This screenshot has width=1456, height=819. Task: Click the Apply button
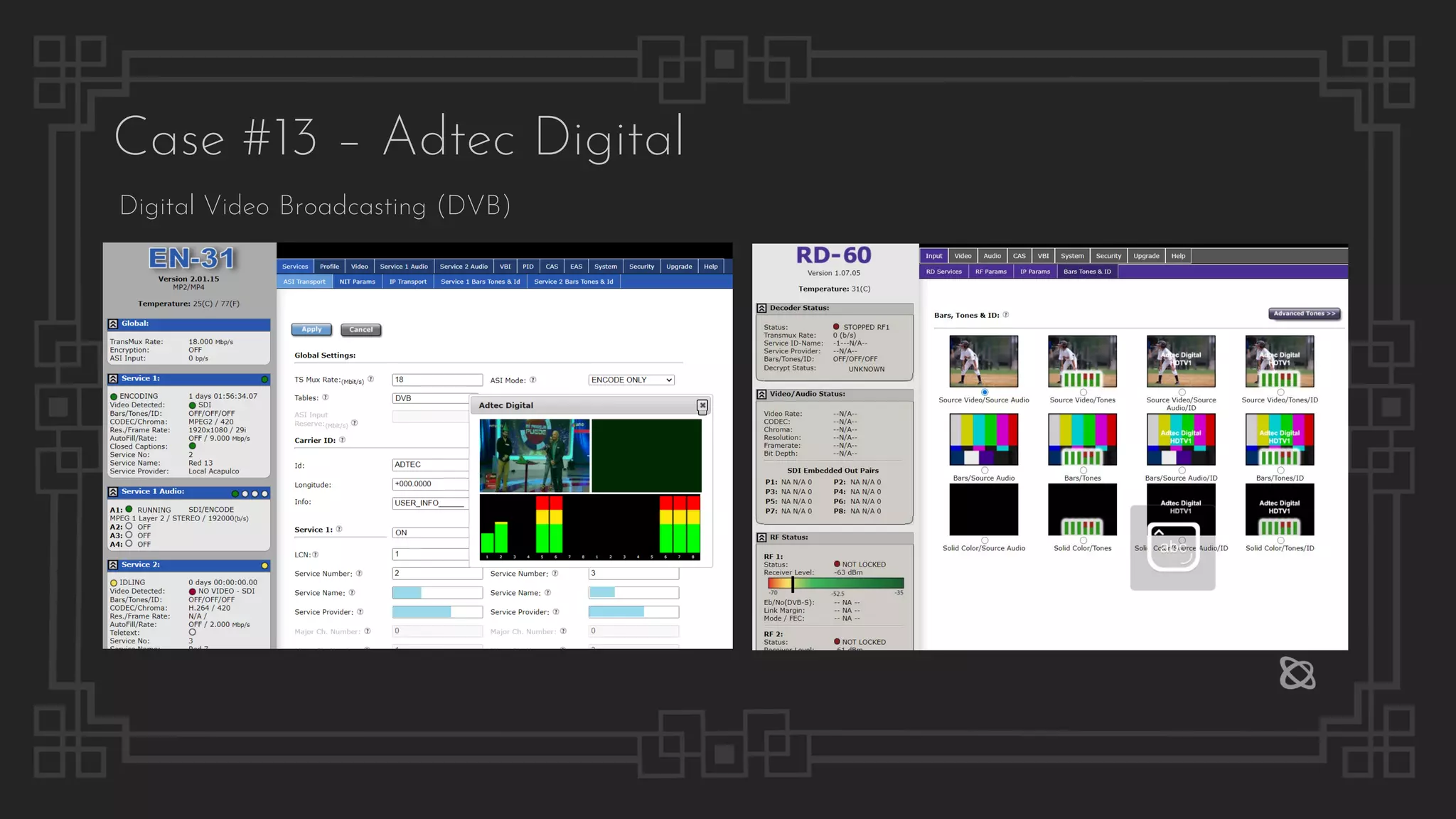(x=311, y=330)
